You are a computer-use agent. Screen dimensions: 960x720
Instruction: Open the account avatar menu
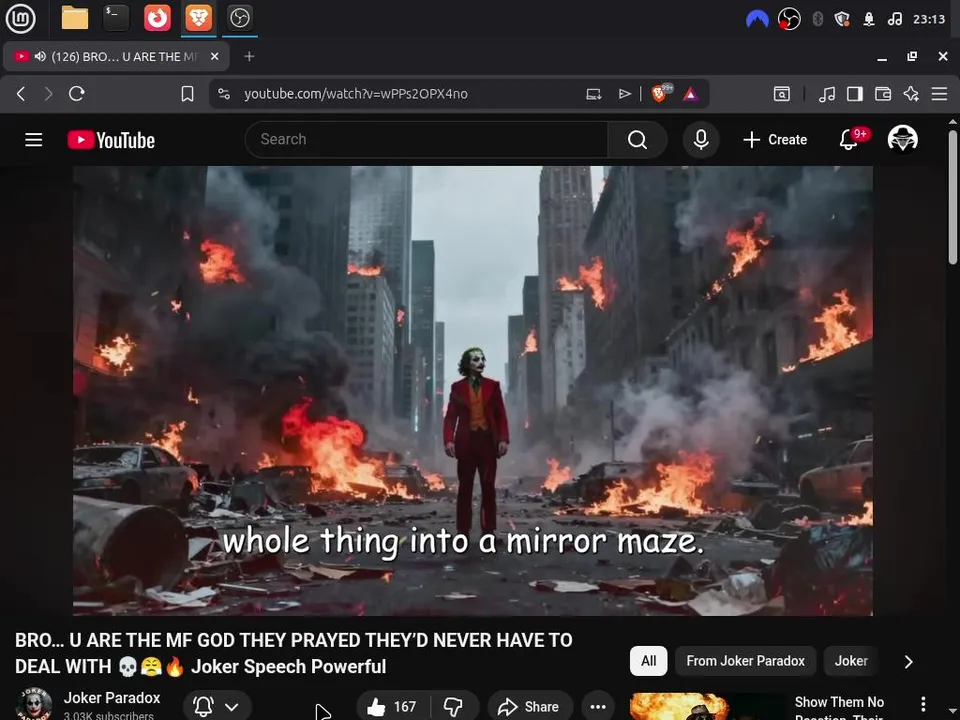902,138
